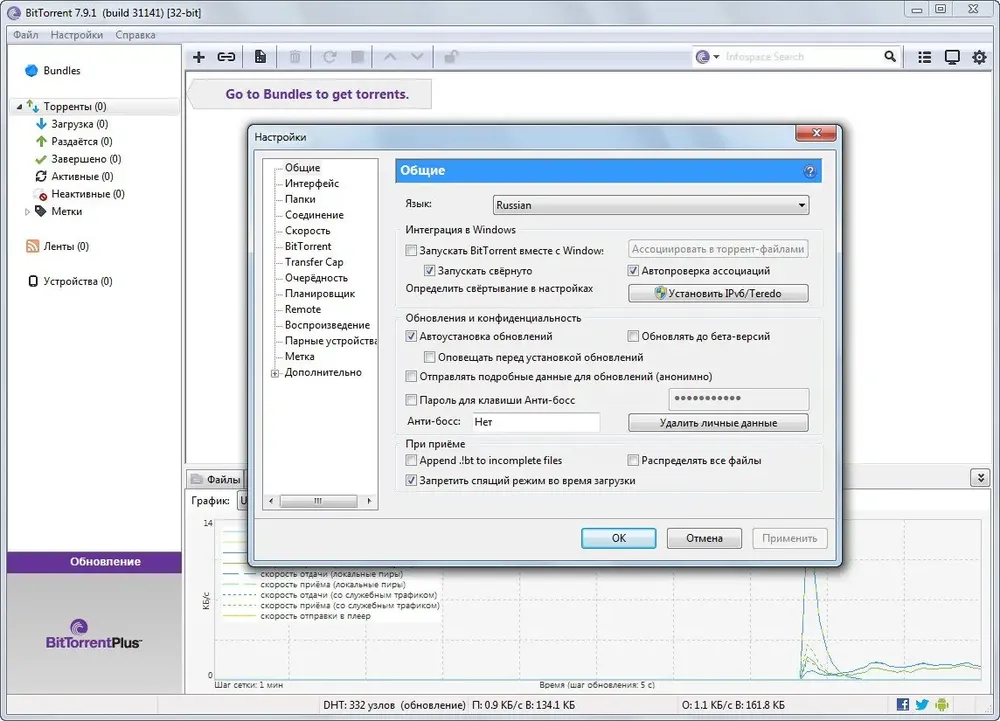The width and height of the screenshot is (1000, 721).
Task: Open the search provider dropdown arrow
Action: pyautogui.click(x=716, y=57)
